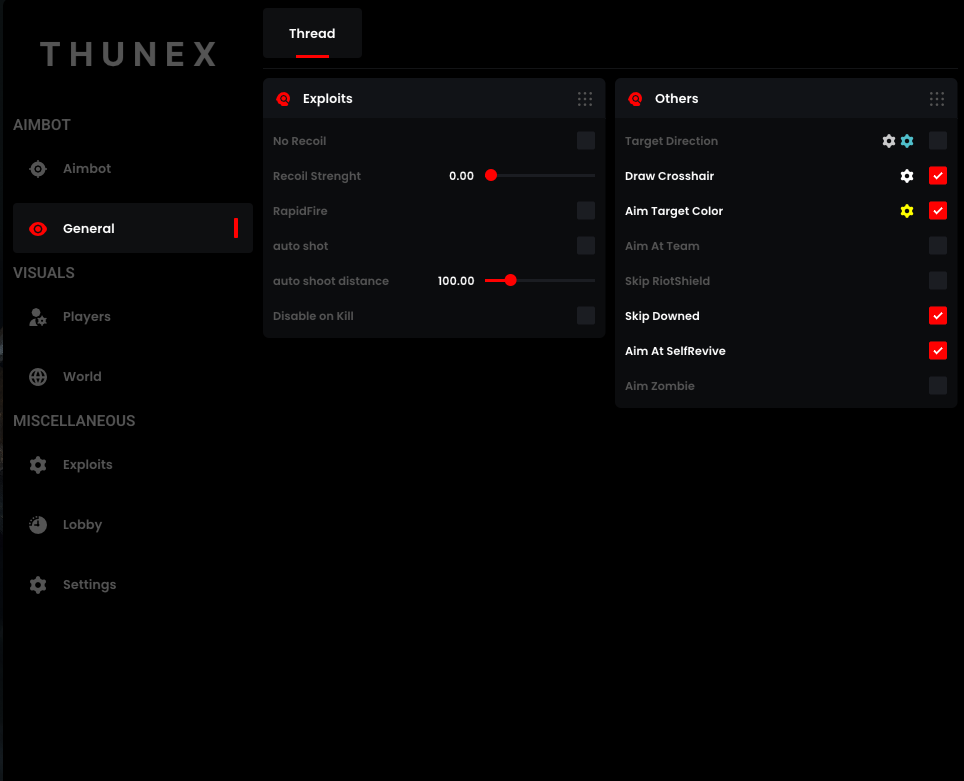Switch to the Thread tab

pos(311,32)
